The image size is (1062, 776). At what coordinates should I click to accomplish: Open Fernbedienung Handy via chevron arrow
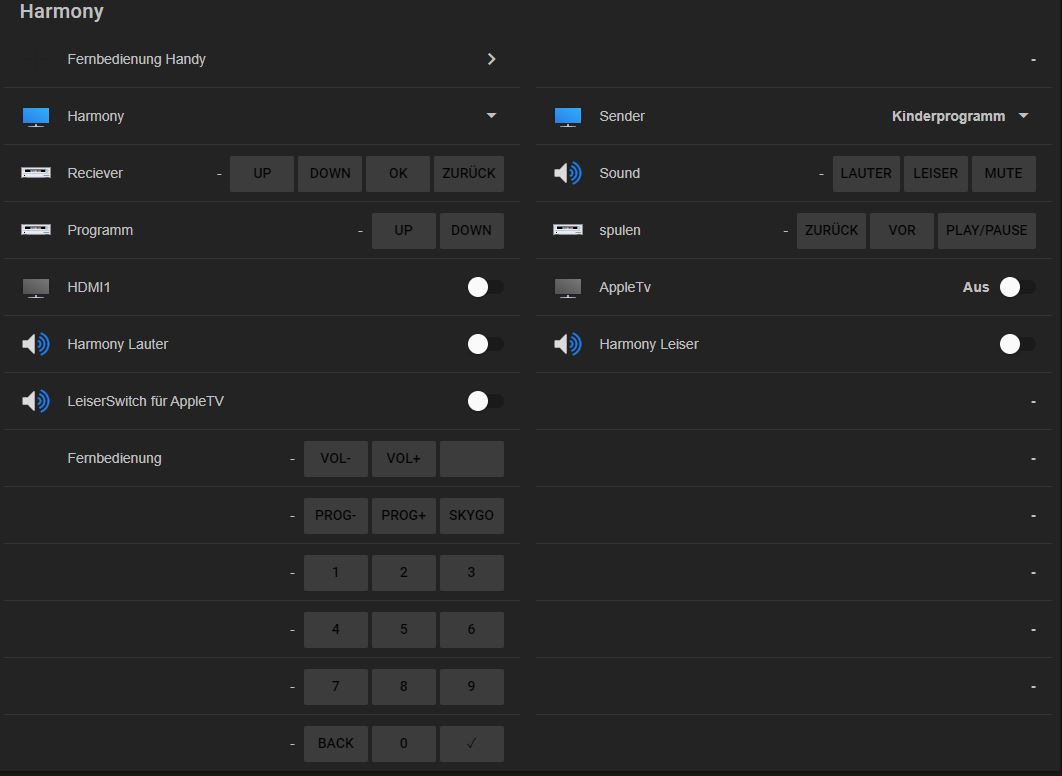pyautogui.click(x=491, y=59)
